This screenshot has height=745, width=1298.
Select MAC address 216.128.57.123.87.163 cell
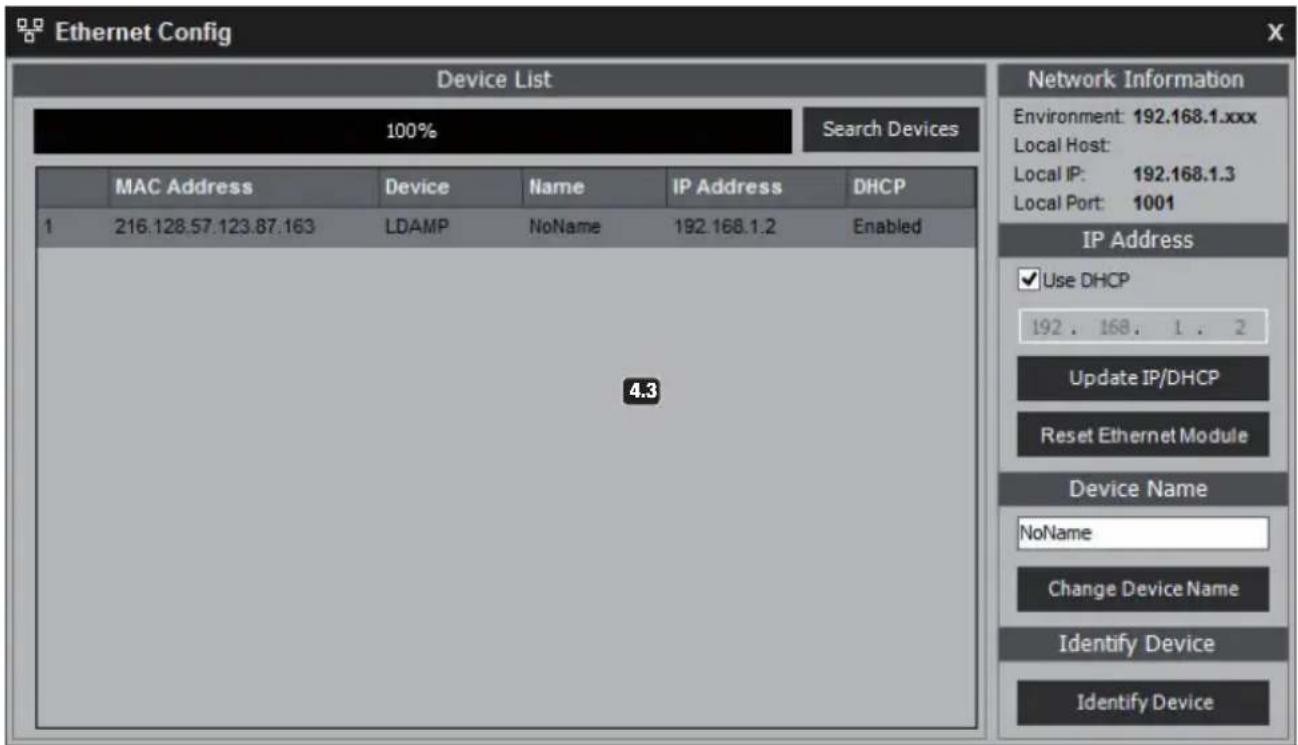[215, 227]
